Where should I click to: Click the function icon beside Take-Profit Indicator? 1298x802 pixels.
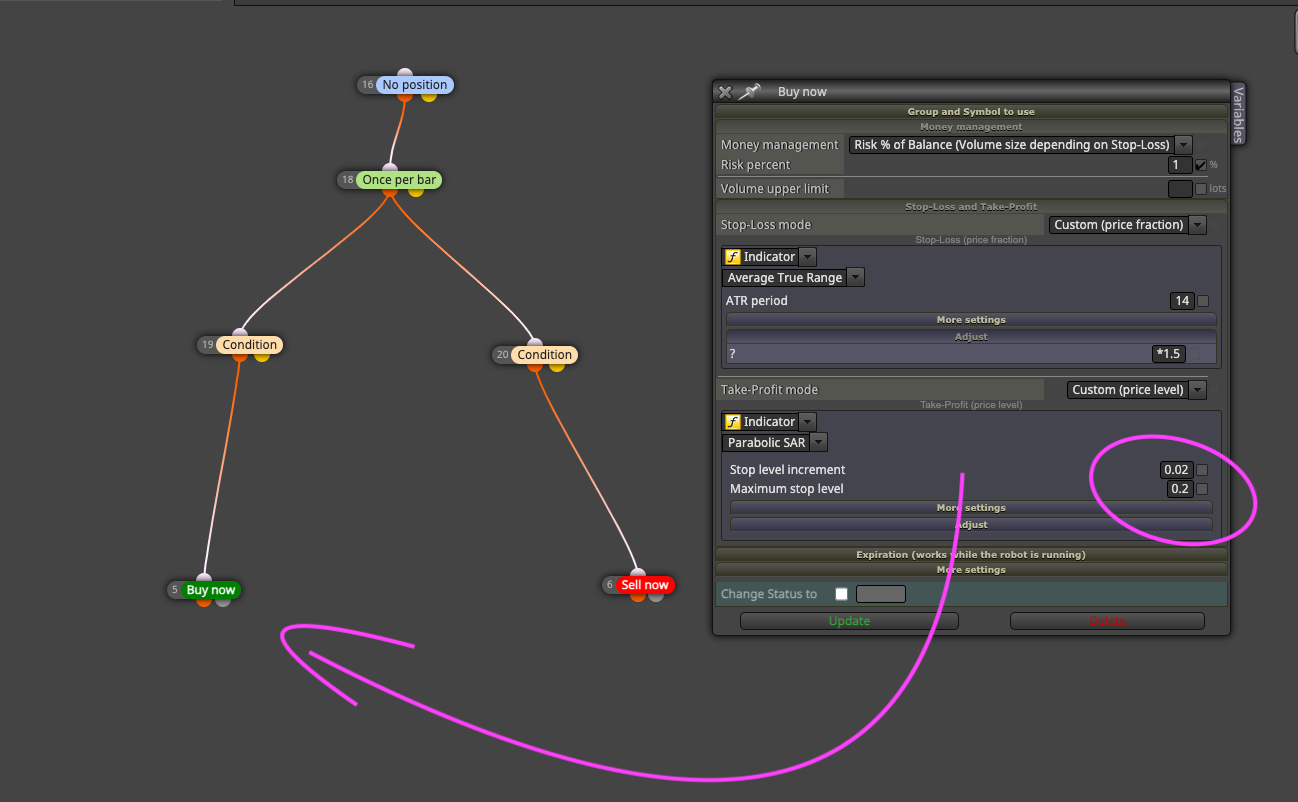coord(732,422)
